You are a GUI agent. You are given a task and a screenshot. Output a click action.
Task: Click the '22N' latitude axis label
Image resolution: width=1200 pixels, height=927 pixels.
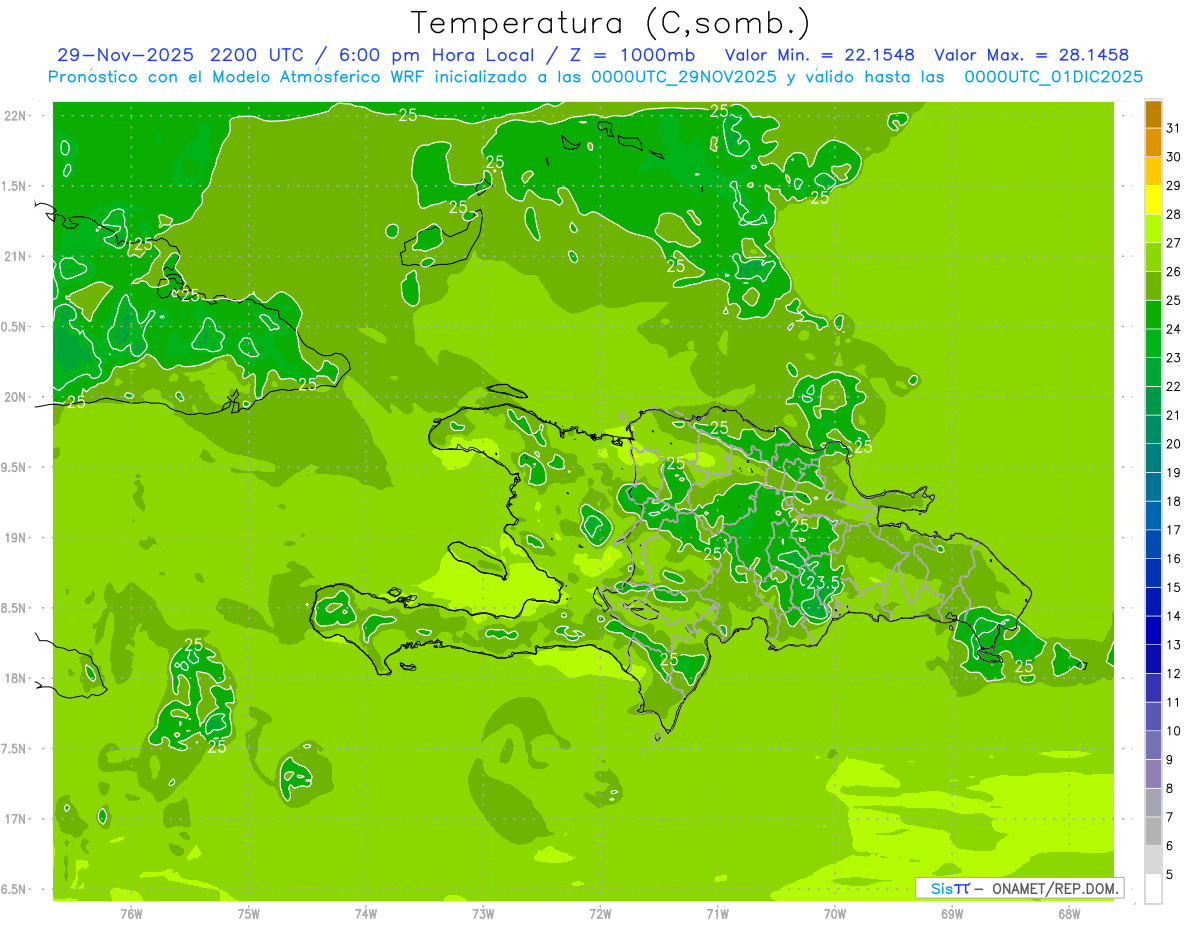tap(14, 116)
